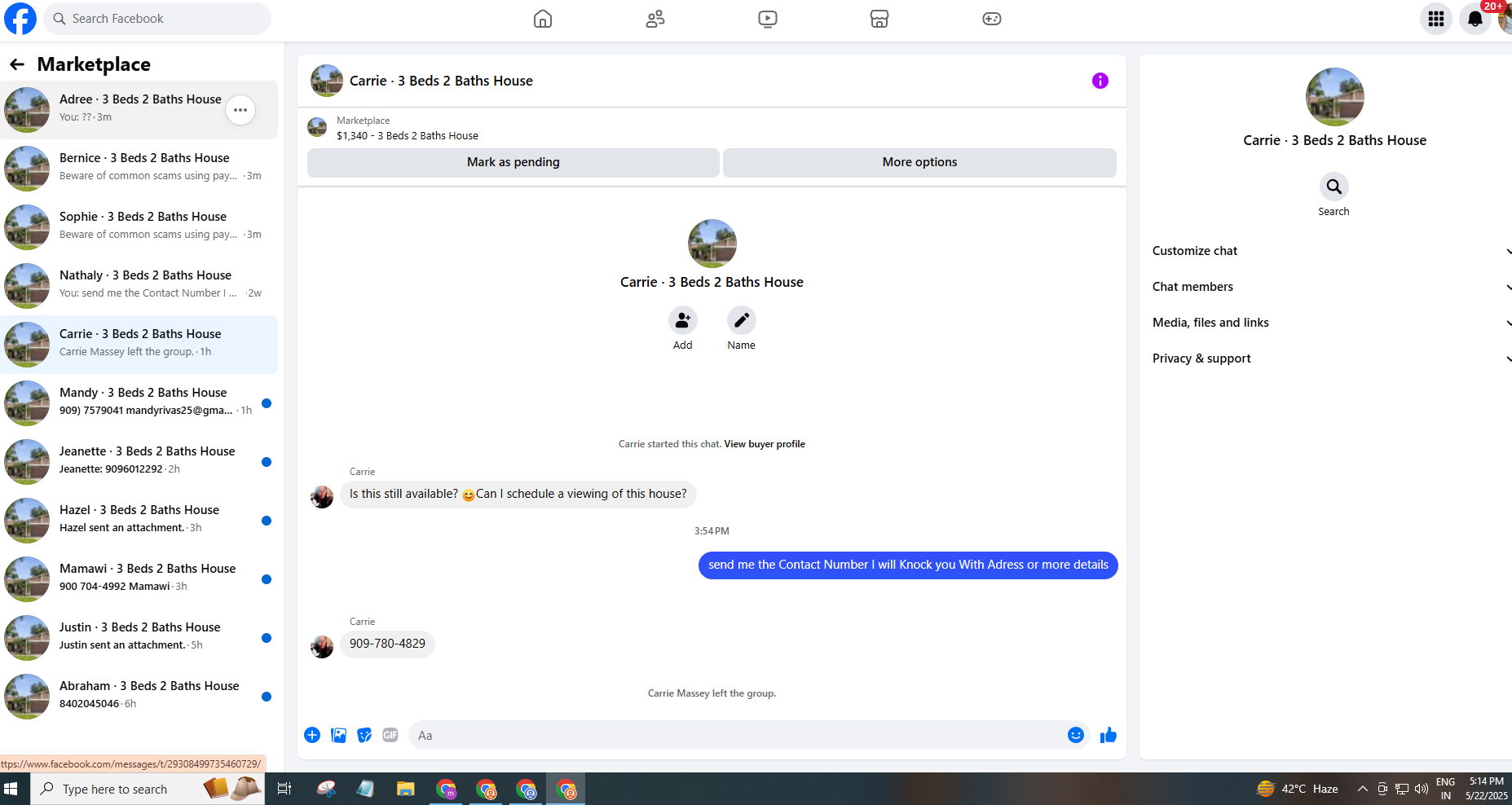Click the Facebook logo
The width and height of the screenshot is (1512, 805).
[x=20, y=19]
